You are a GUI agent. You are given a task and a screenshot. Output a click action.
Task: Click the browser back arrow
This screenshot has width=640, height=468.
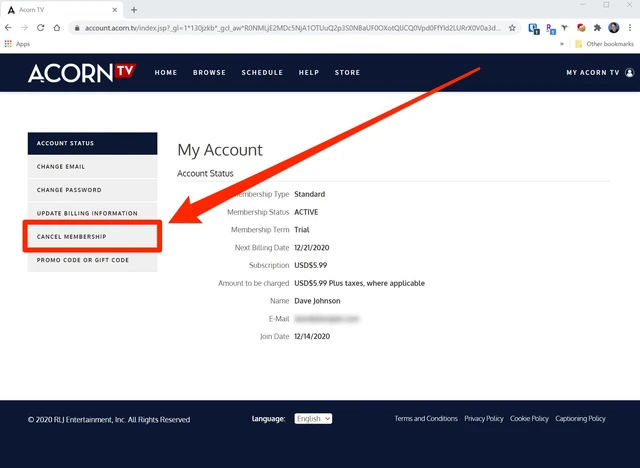tap(8, 28)
